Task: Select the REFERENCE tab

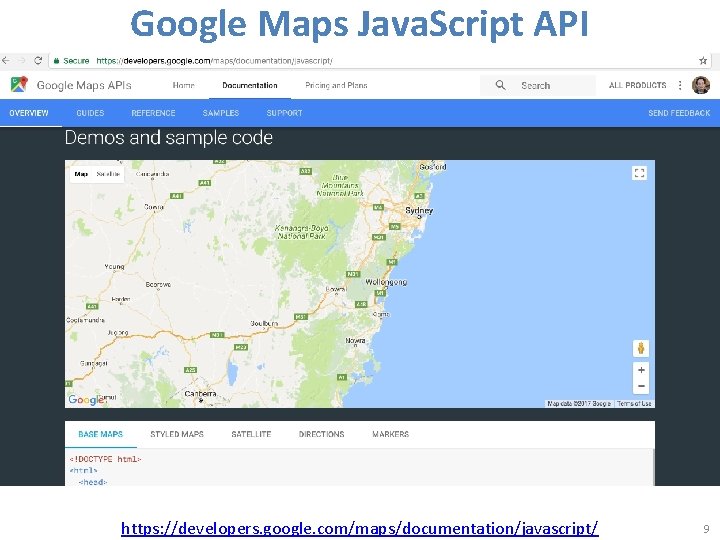Action: tap(153, 113)
